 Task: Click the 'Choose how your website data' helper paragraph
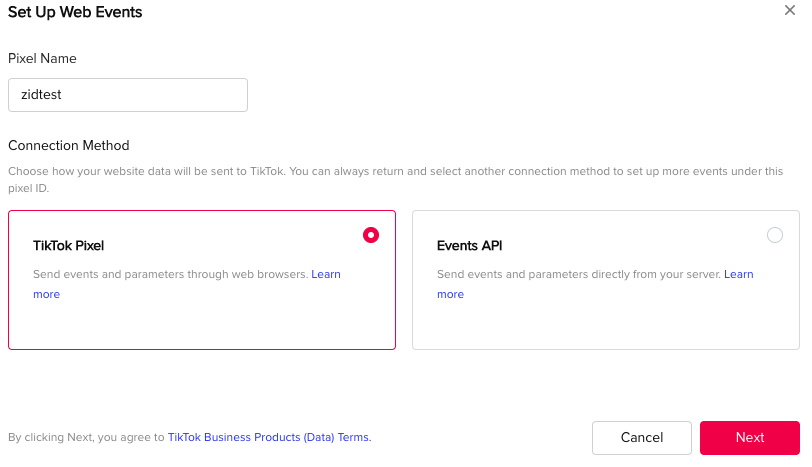pos(396,180)
